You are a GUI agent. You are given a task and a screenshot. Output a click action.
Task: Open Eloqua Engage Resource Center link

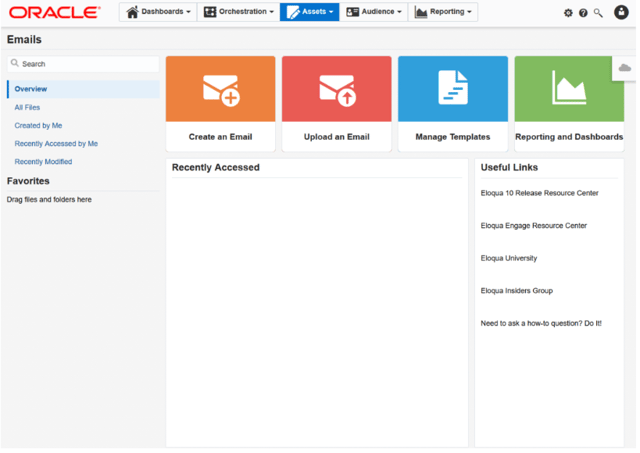[533, 226]
